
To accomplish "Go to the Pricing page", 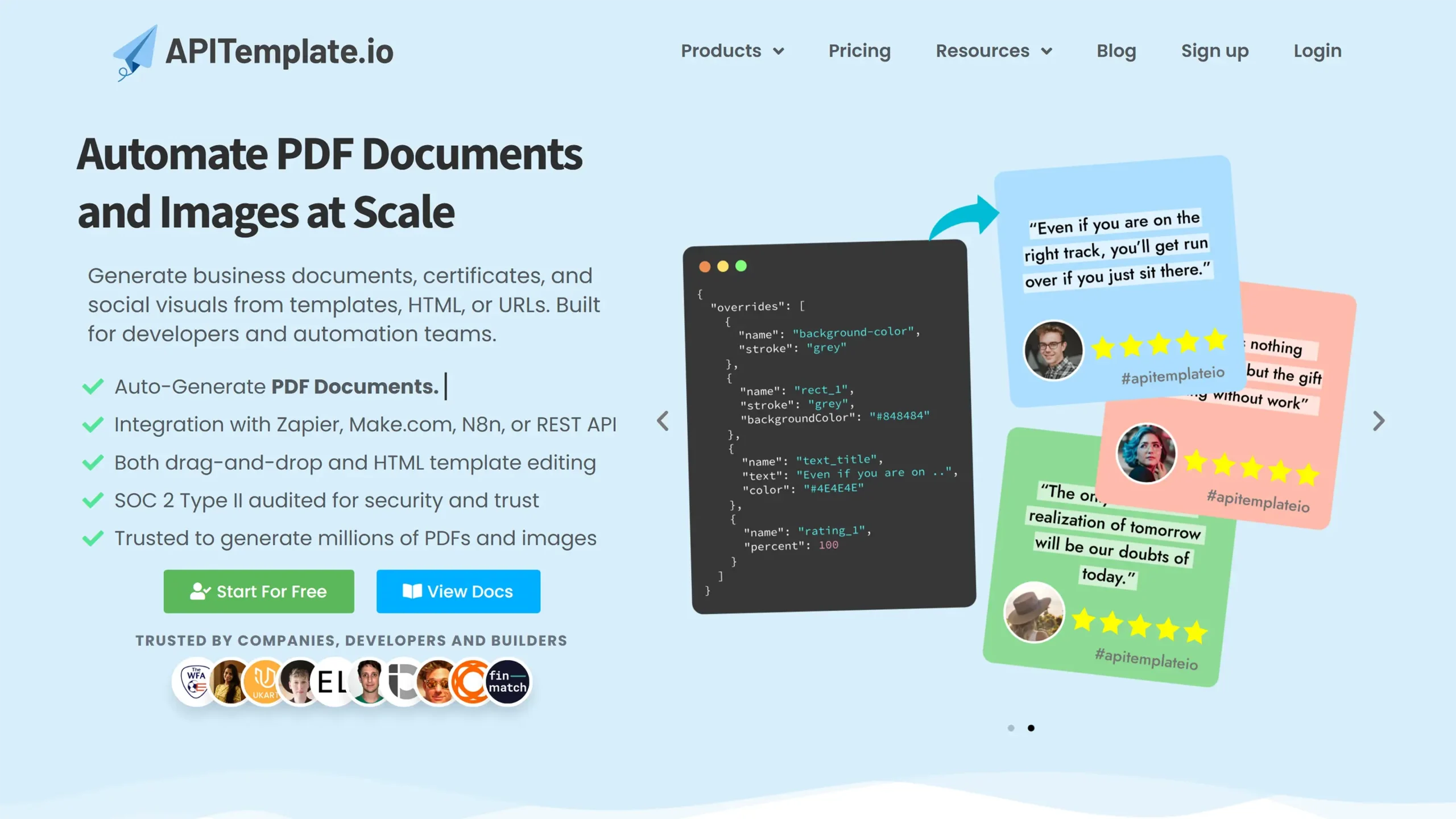I will coord(859,51).
